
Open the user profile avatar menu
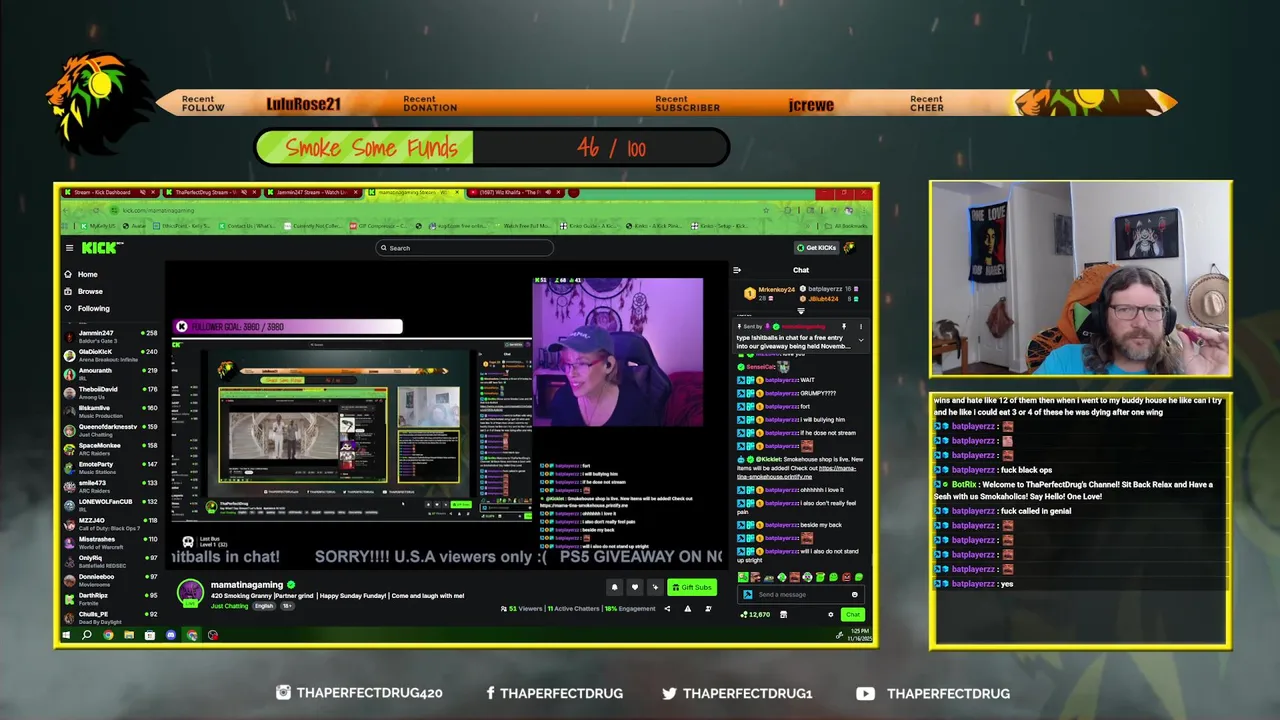coord(849,248)
